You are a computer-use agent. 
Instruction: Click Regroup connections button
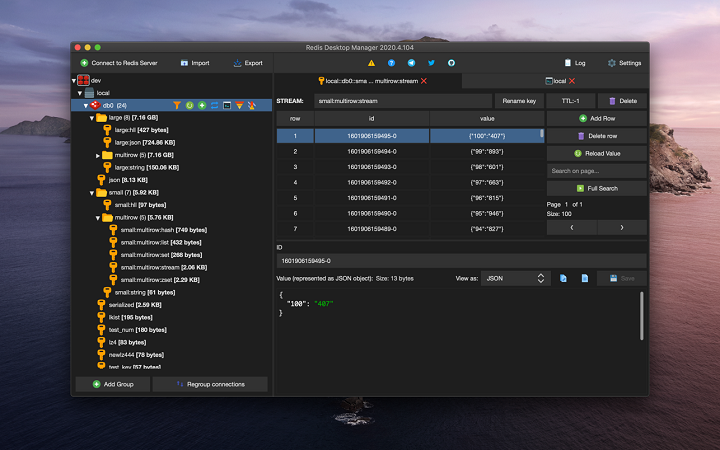[x=210, y=384]
